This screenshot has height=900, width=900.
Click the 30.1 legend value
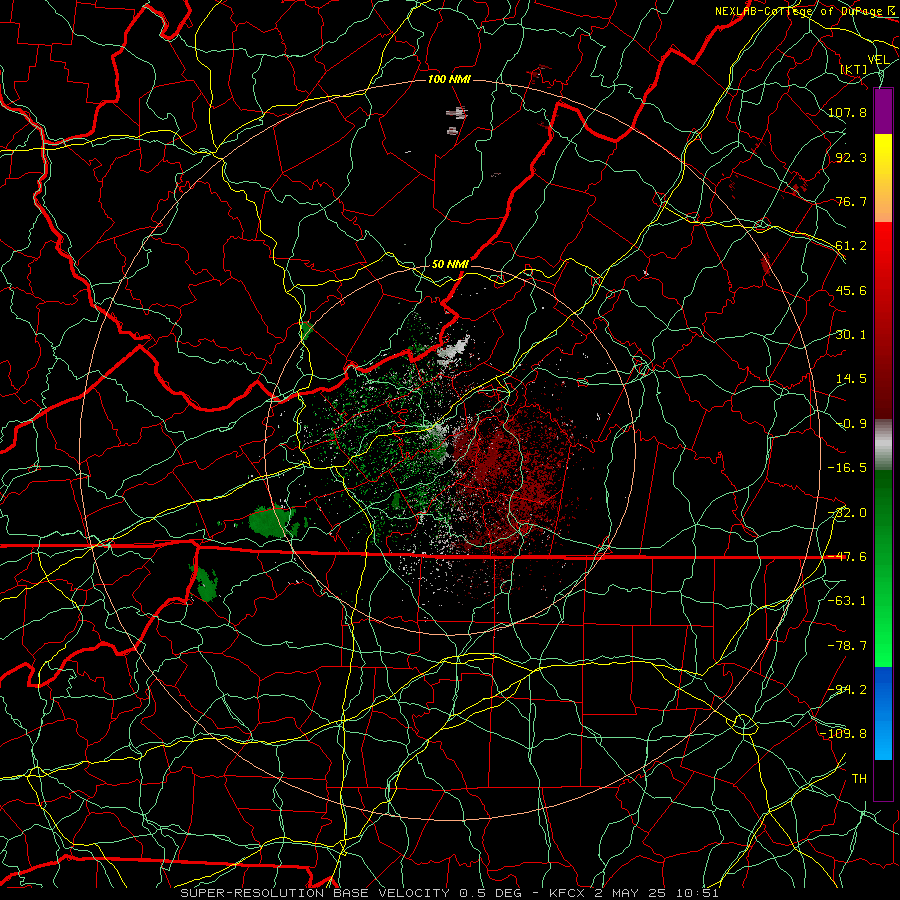(x=851, y=335)
